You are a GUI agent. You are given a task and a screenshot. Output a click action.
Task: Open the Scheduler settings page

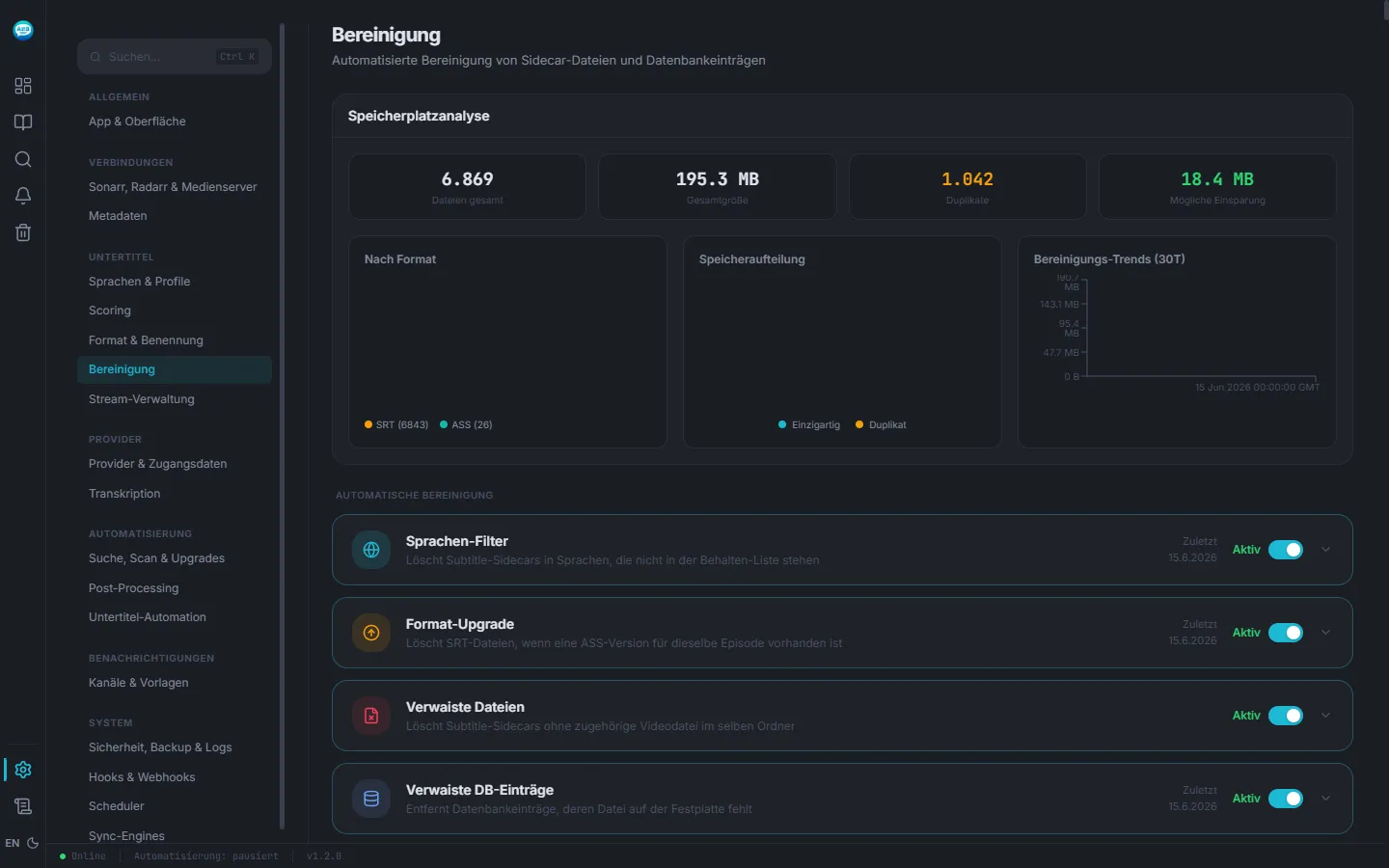[175, 806]
